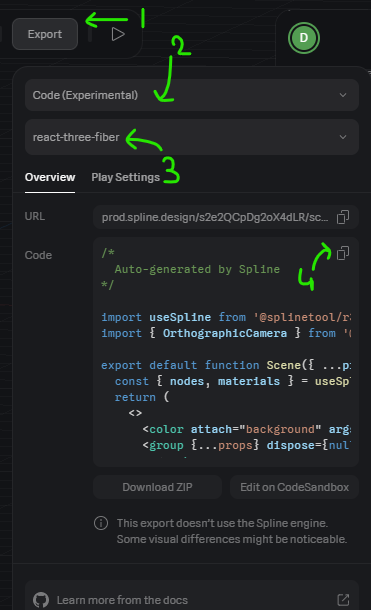
Task: Switch to the Play Settings tab
Action: (126, 177)
